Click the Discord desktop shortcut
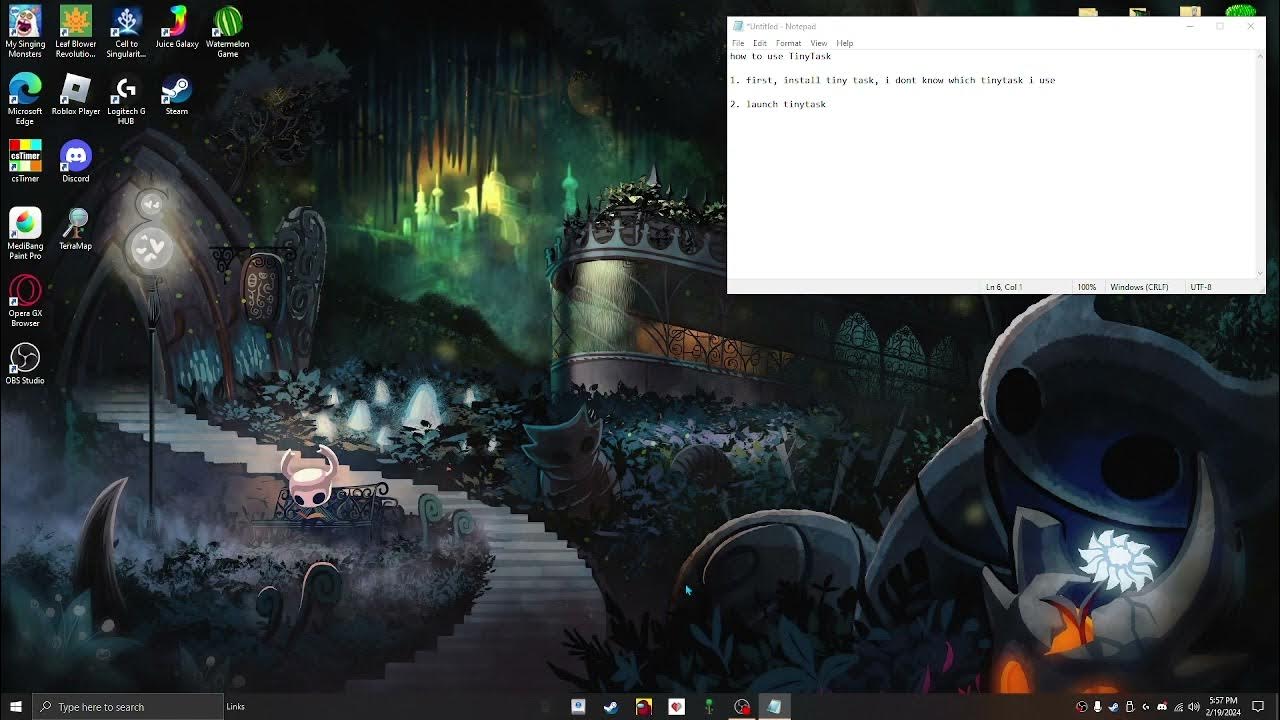The image size is (1280, 720). coord(76,161)
